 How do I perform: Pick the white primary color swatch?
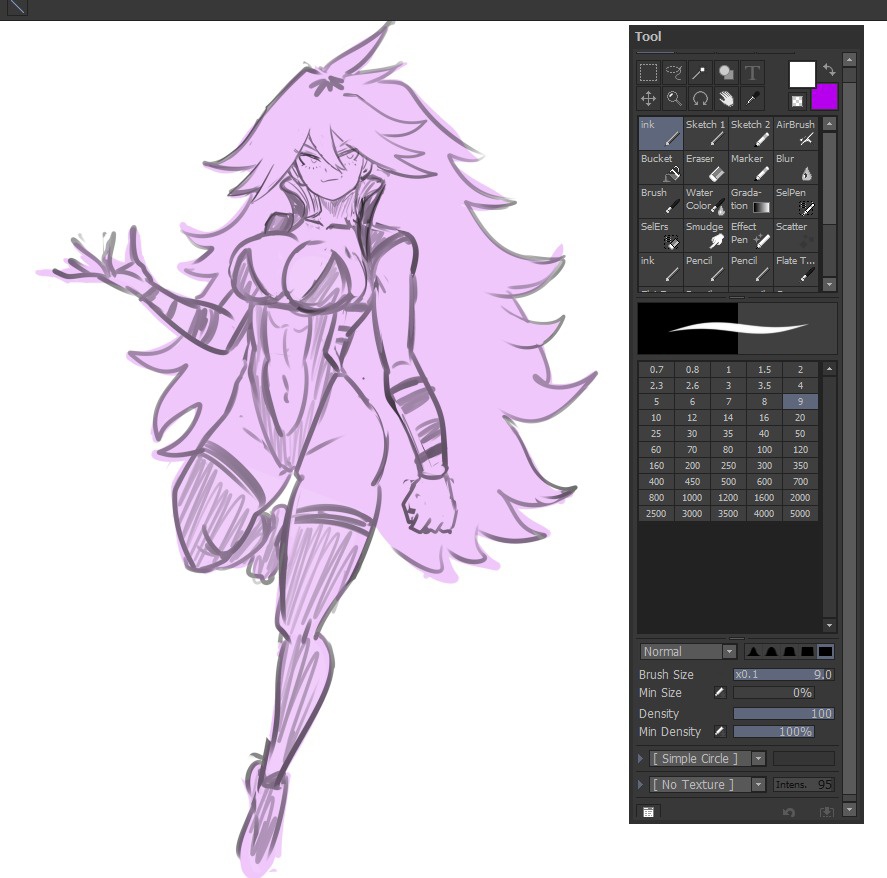tap(802, 74)
